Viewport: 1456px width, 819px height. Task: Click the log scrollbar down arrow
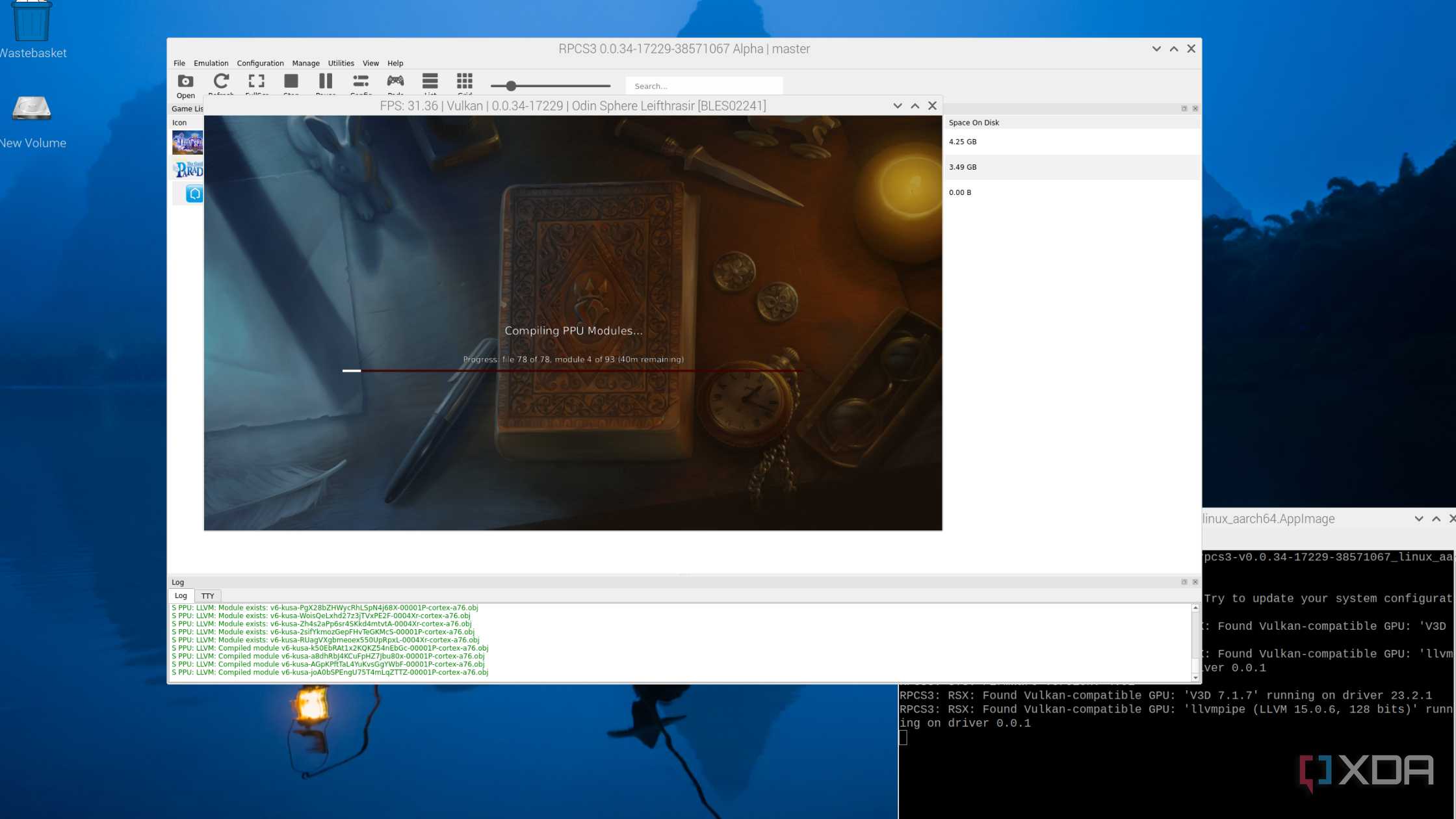(x=1195, y=677)
